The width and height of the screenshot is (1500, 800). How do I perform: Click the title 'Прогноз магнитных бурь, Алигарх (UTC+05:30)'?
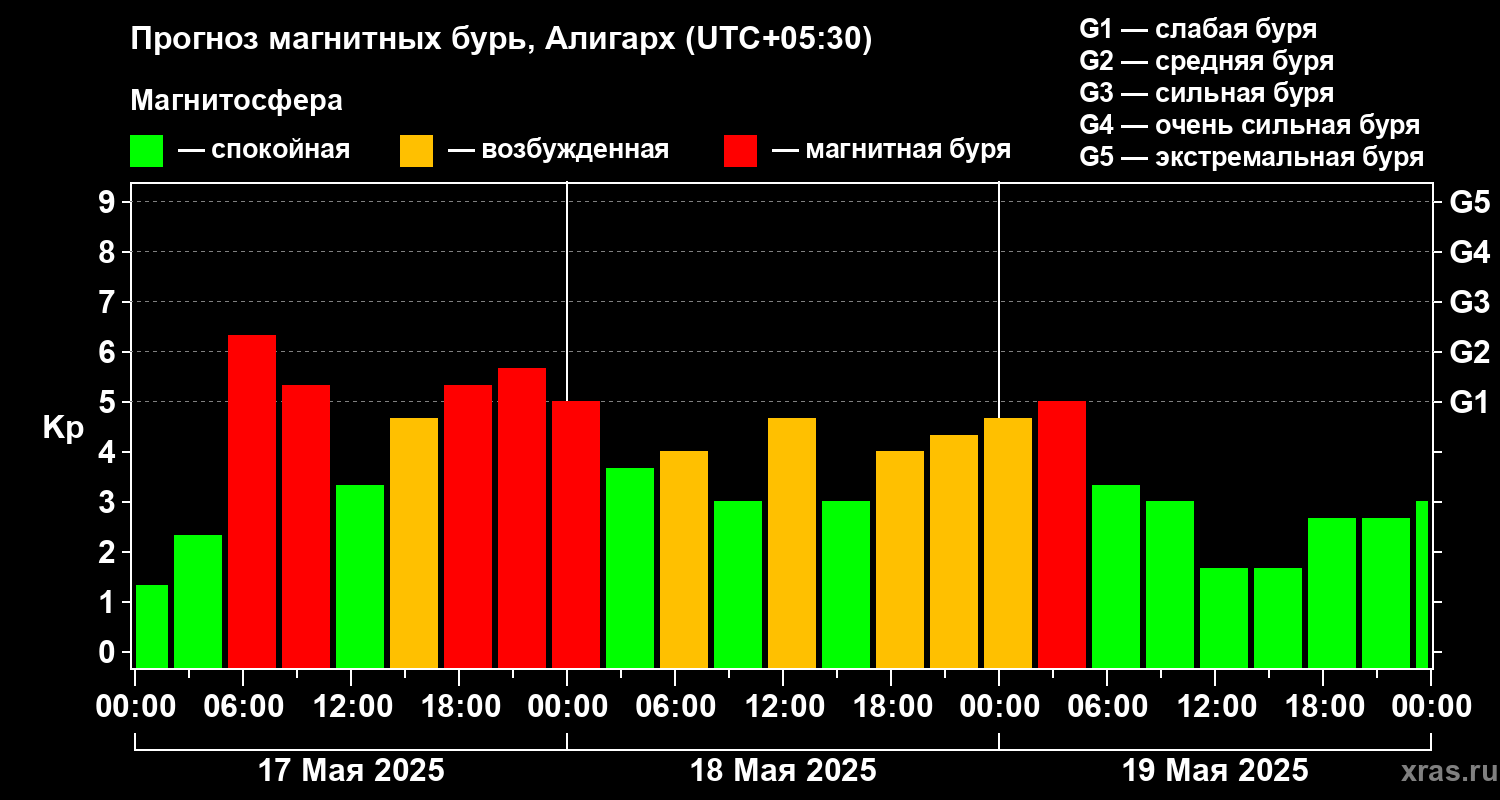[501, 40]
